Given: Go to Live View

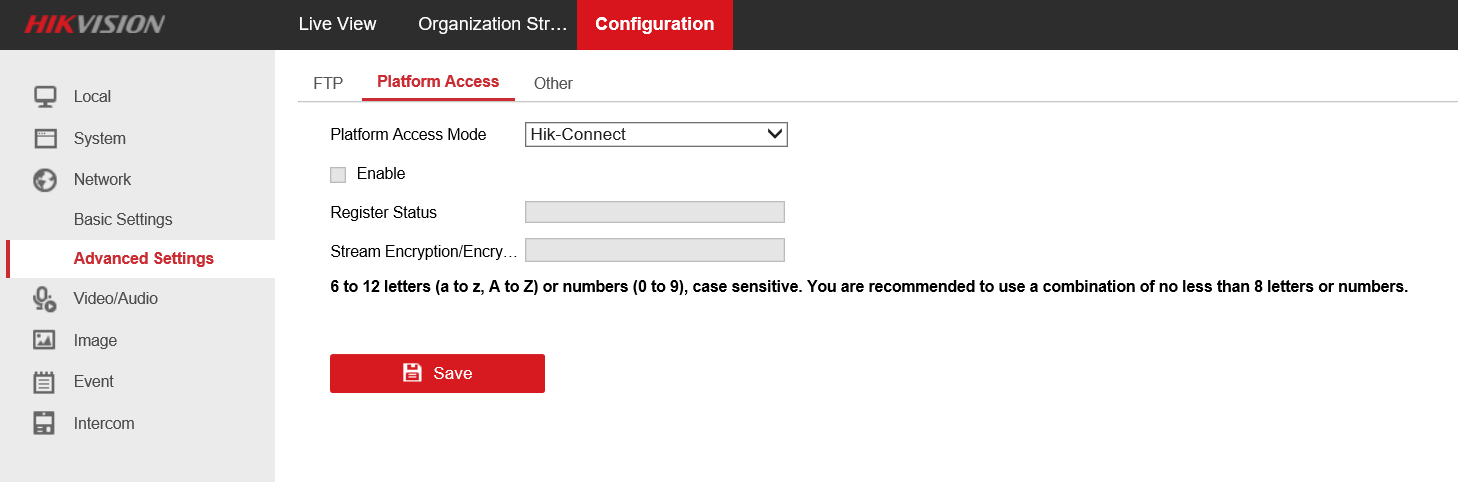Looking at the screenshot, I should [337, 24].
